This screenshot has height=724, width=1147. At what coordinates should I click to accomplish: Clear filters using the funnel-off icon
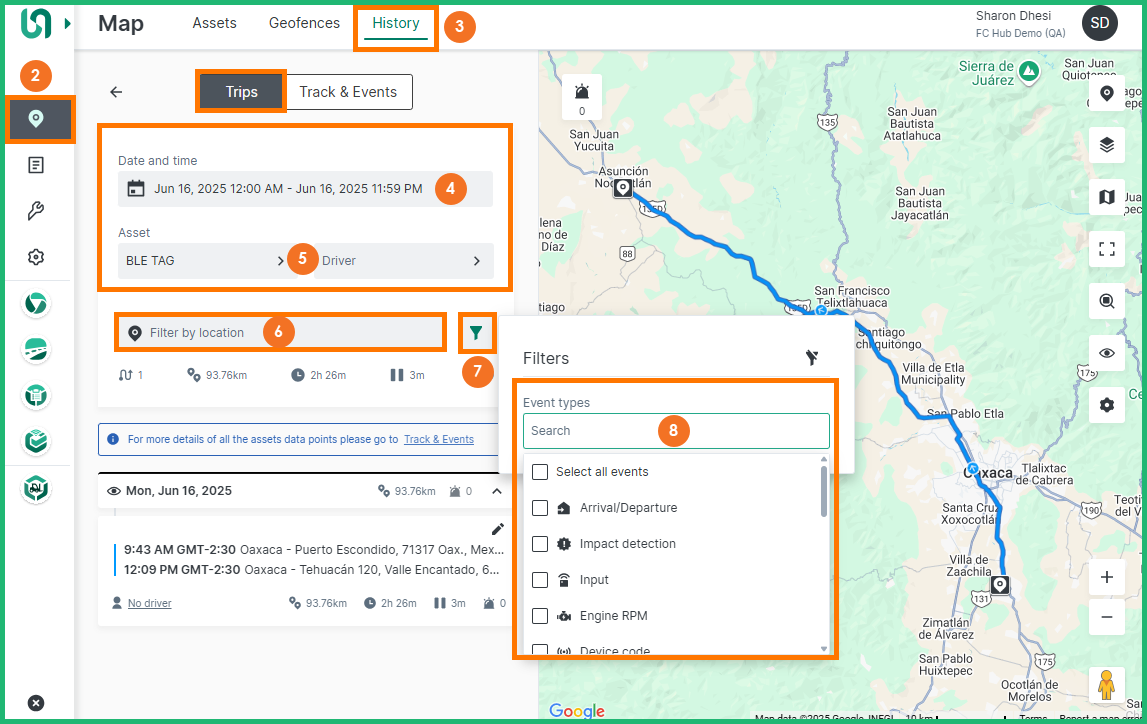812,358
